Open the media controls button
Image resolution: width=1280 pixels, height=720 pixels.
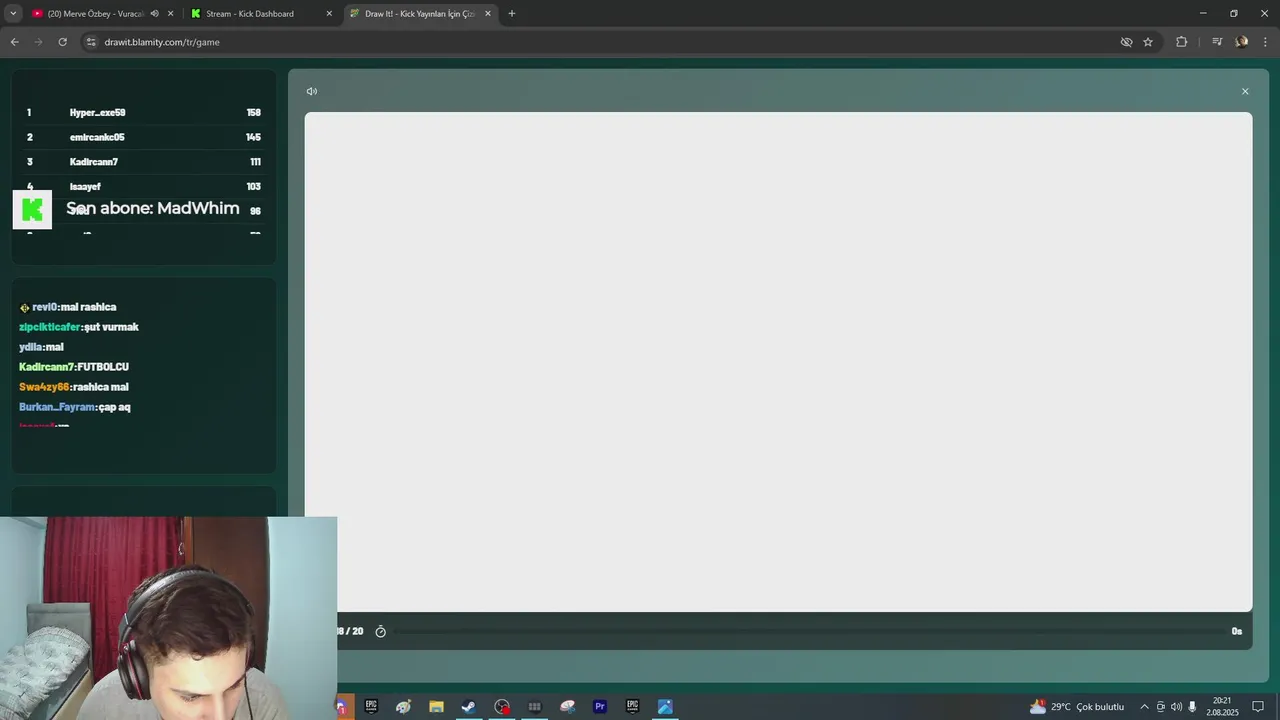pos(1217,42)
